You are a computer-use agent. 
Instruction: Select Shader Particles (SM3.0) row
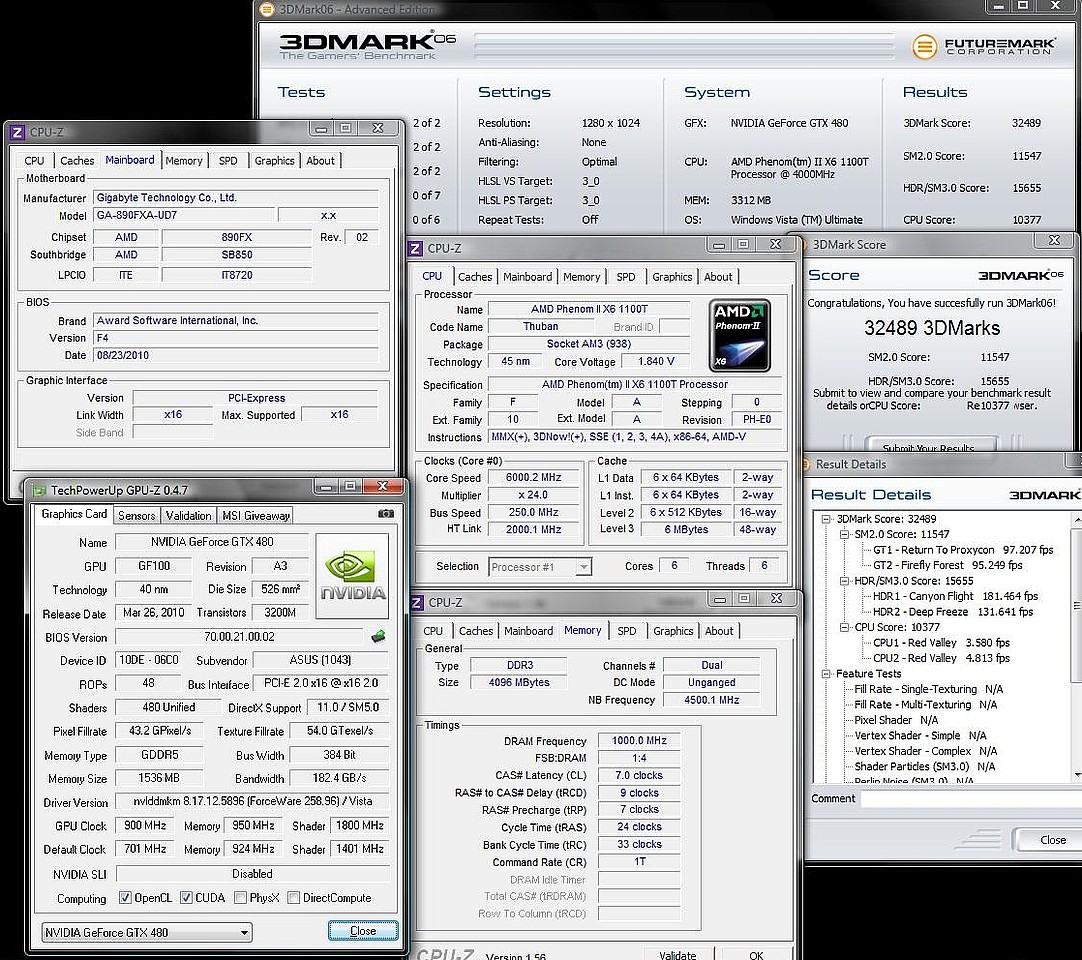(x=925, y=767)
